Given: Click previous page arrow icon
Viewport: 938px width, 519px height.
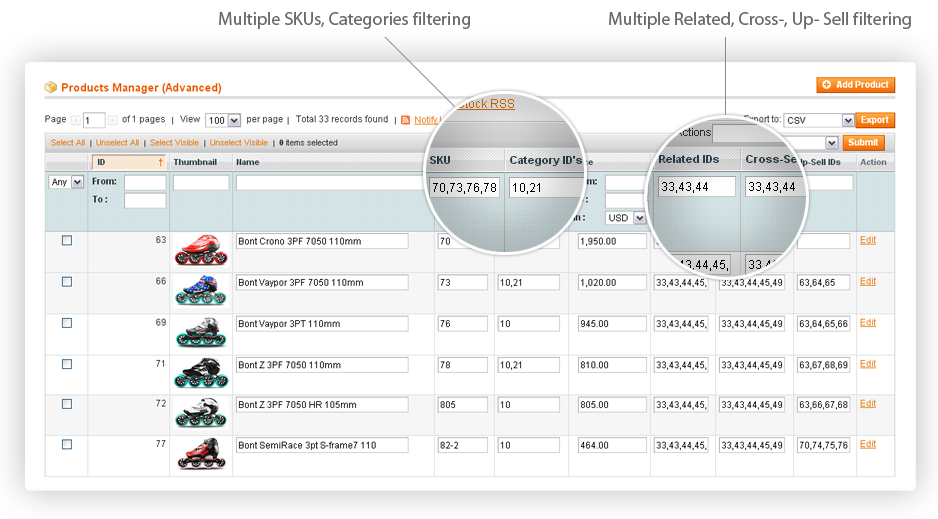Looking at the screenshot, I should click(76, 120).
